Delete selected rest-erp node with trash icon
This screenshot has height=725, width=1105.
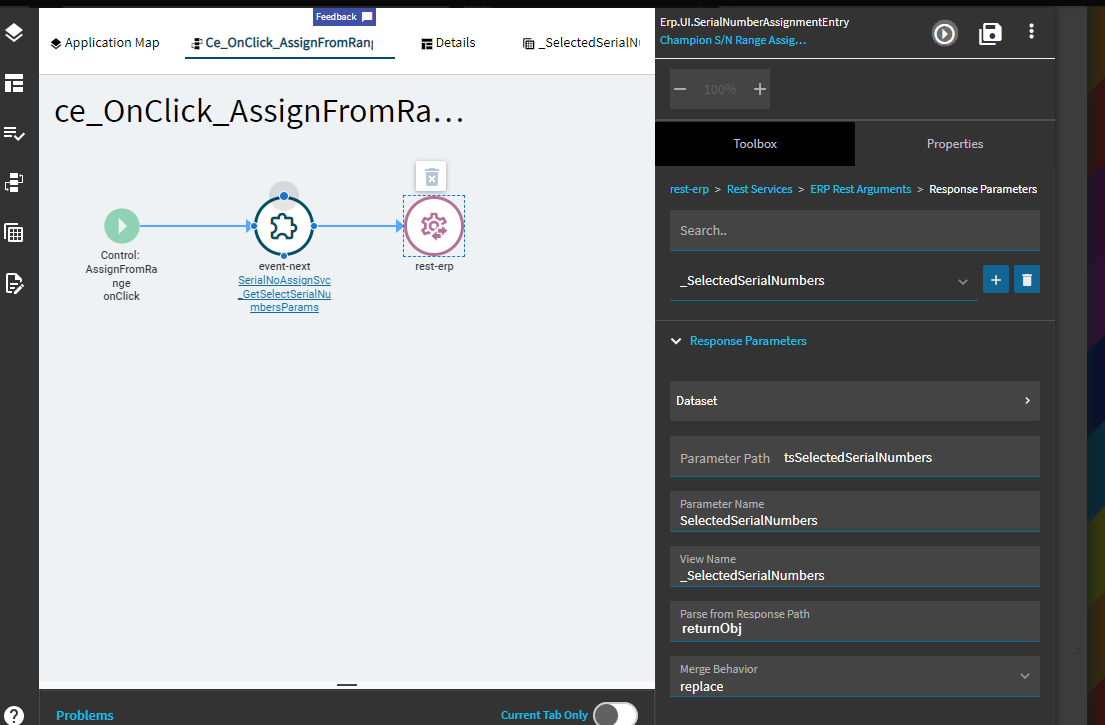coord(431,177)
